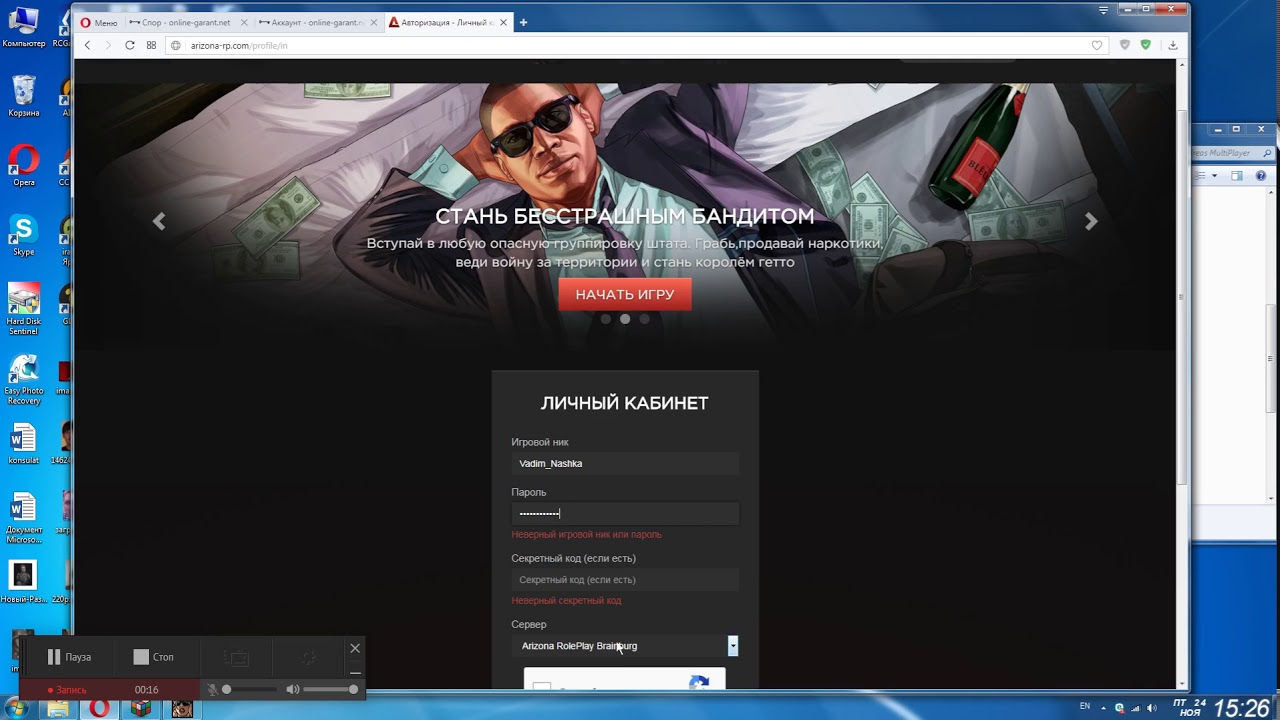The width and height of the screenshot is (1280, 720).
Task: Pause the recording with Пауза
Action: tap(69, 657)
